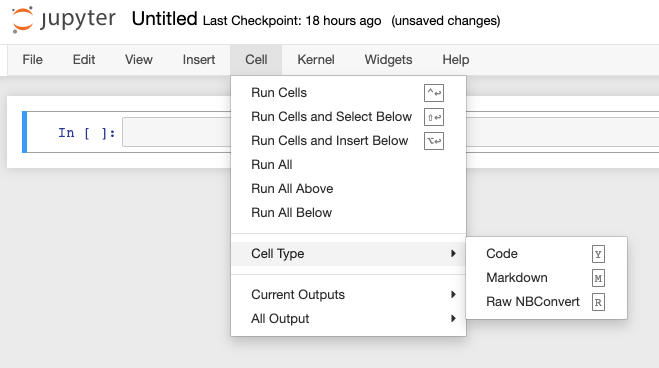Open the Insert menu

tap(199, 60)
